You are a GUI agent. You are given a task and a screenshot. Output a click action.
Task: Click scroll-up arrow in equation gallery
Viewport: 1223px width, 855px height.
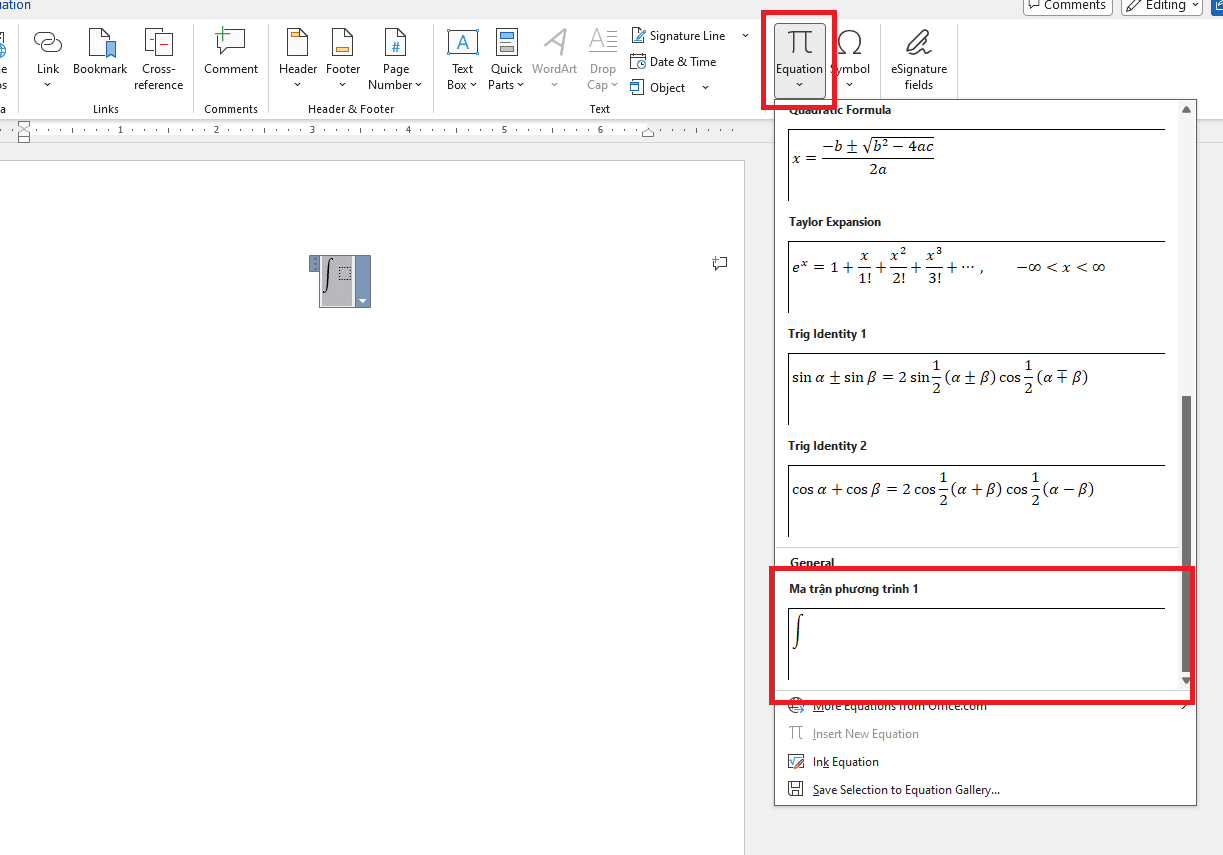click(x=1187, y=109)
